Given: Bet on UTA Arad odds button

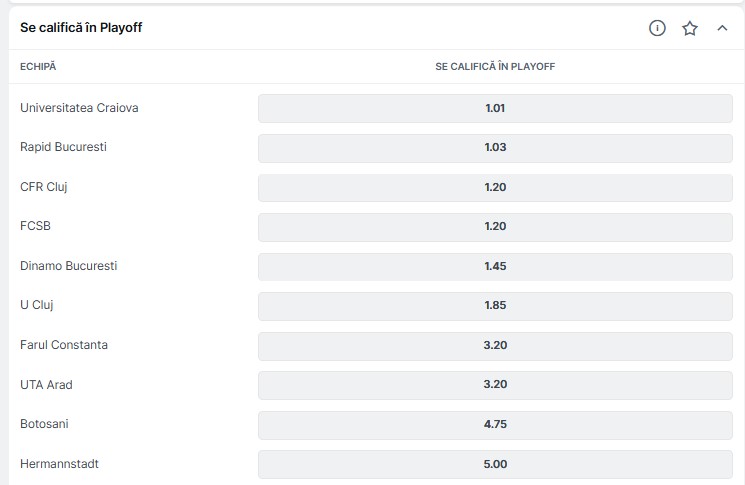Looking at the screenshot, I should pos(495,385).
